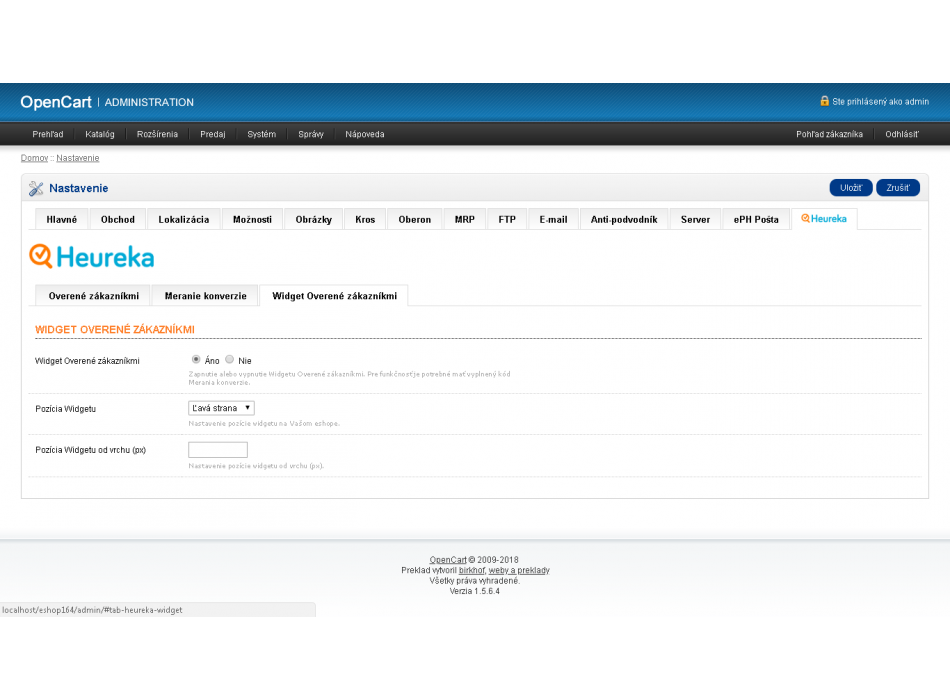
Task: Open the Pozícia Widgetu dropdown
Action: 221,408
